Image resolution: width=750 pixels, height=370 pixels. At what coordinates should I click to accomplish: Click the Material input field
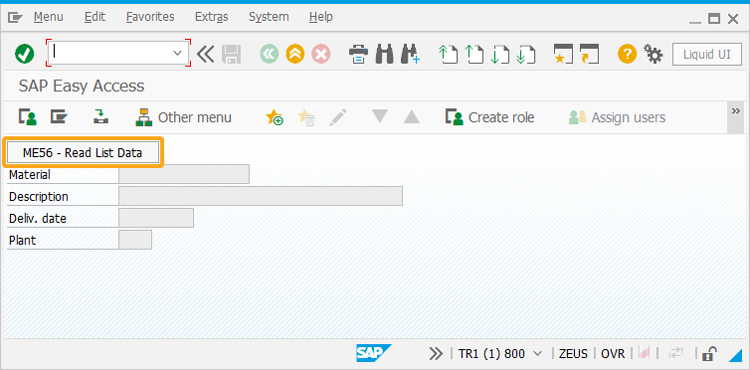coord(184,174)
